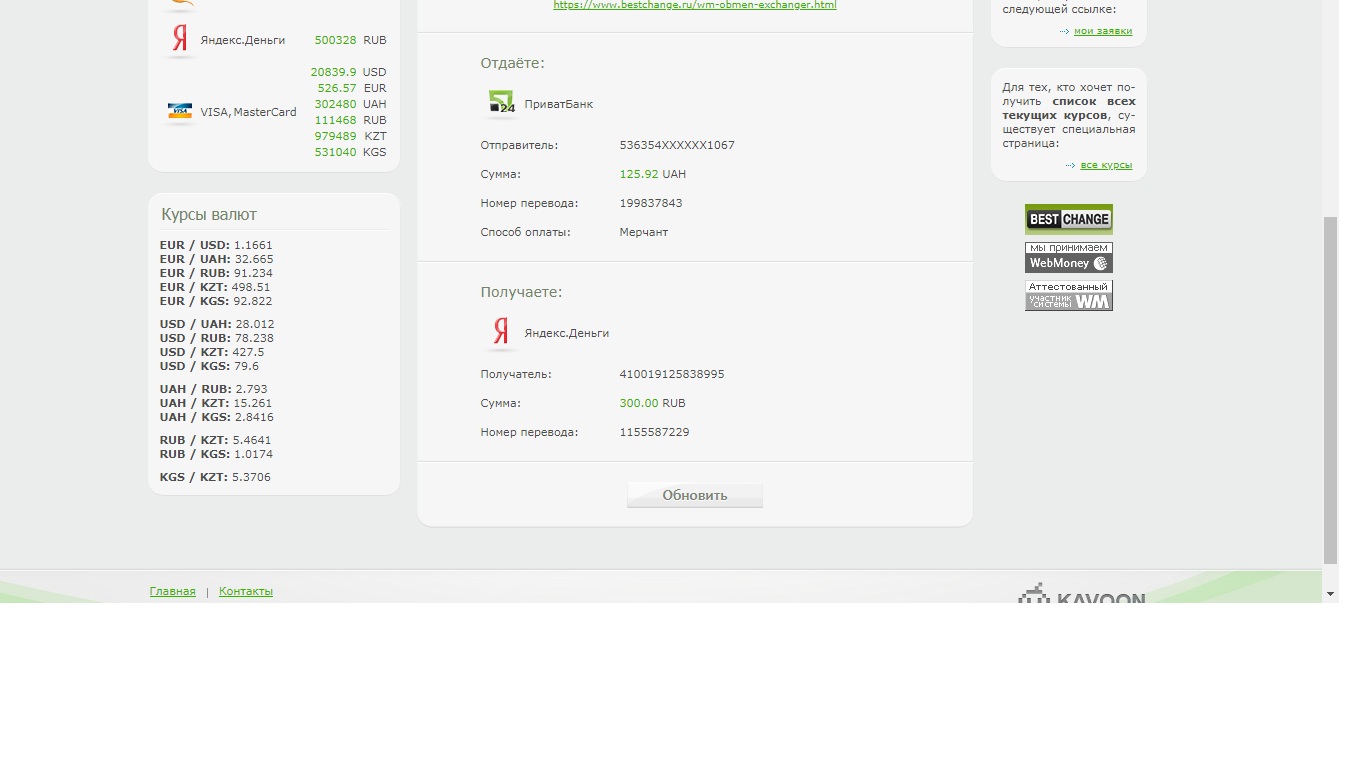Click the EUR / RUB: 91.234 rate
1366x768 pixels.
(216, 273)
